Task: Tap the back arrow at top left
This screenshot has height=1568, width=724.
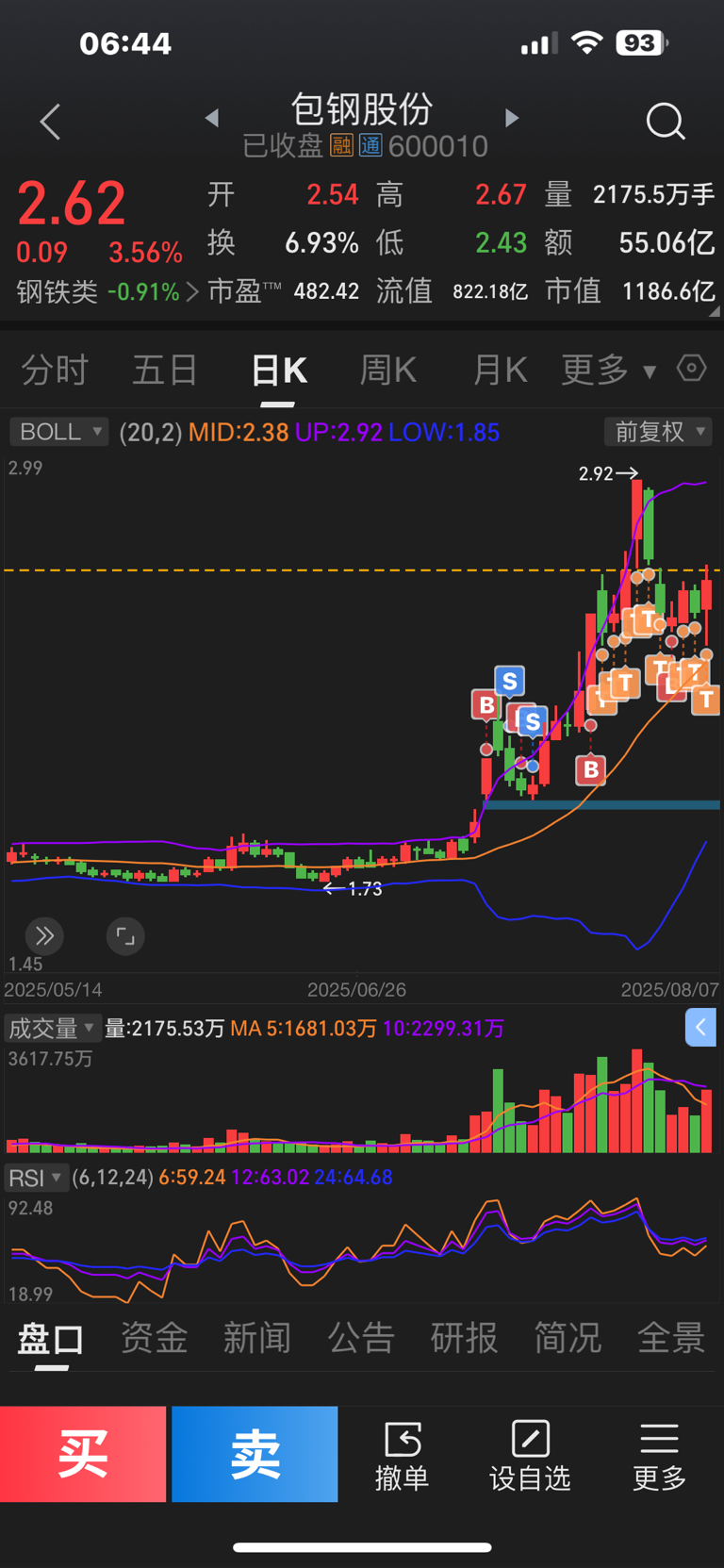Action: pos(51,122)
